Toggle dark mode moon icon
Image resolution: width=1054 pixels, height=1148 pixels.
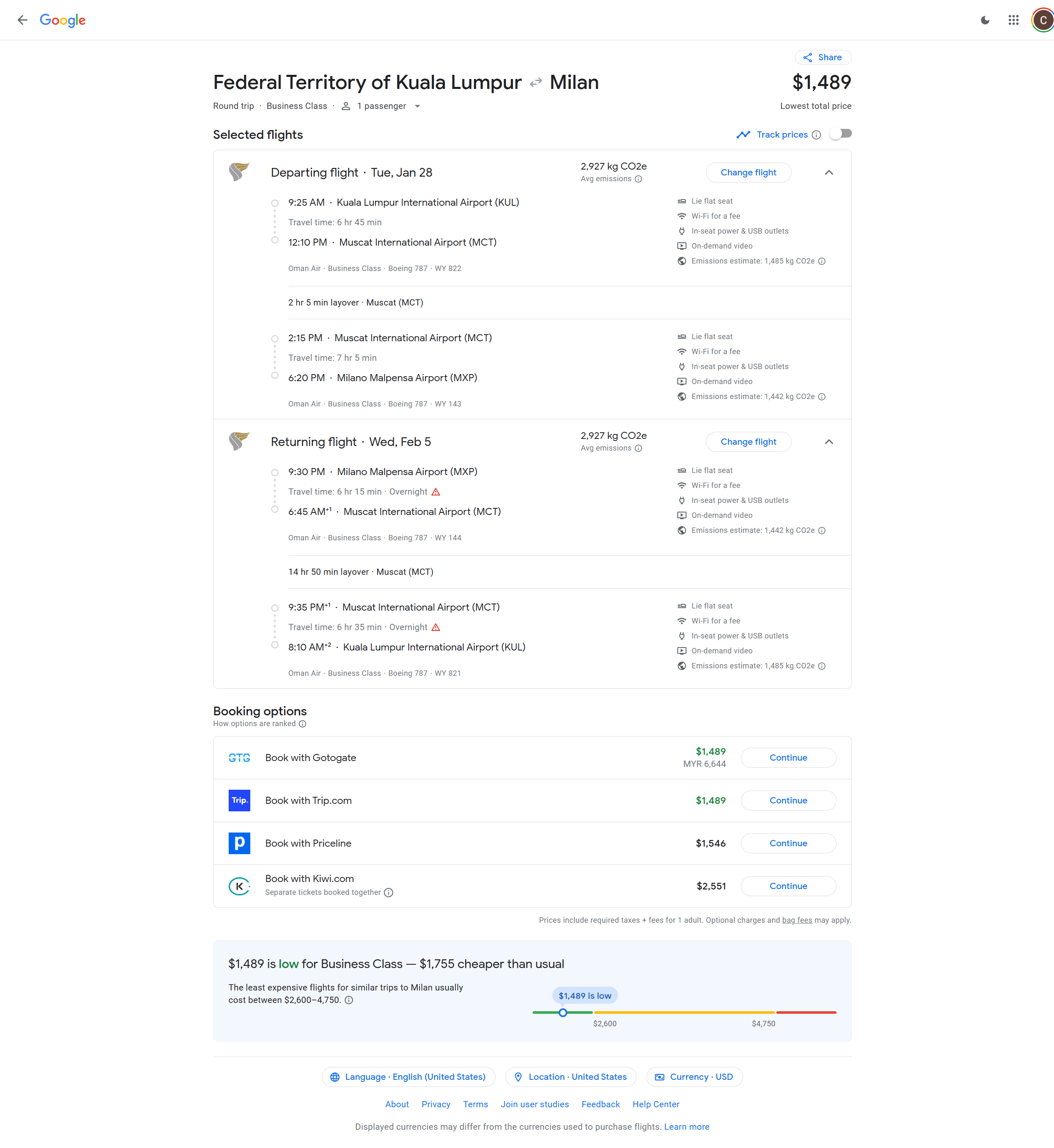tap(985, 20)
